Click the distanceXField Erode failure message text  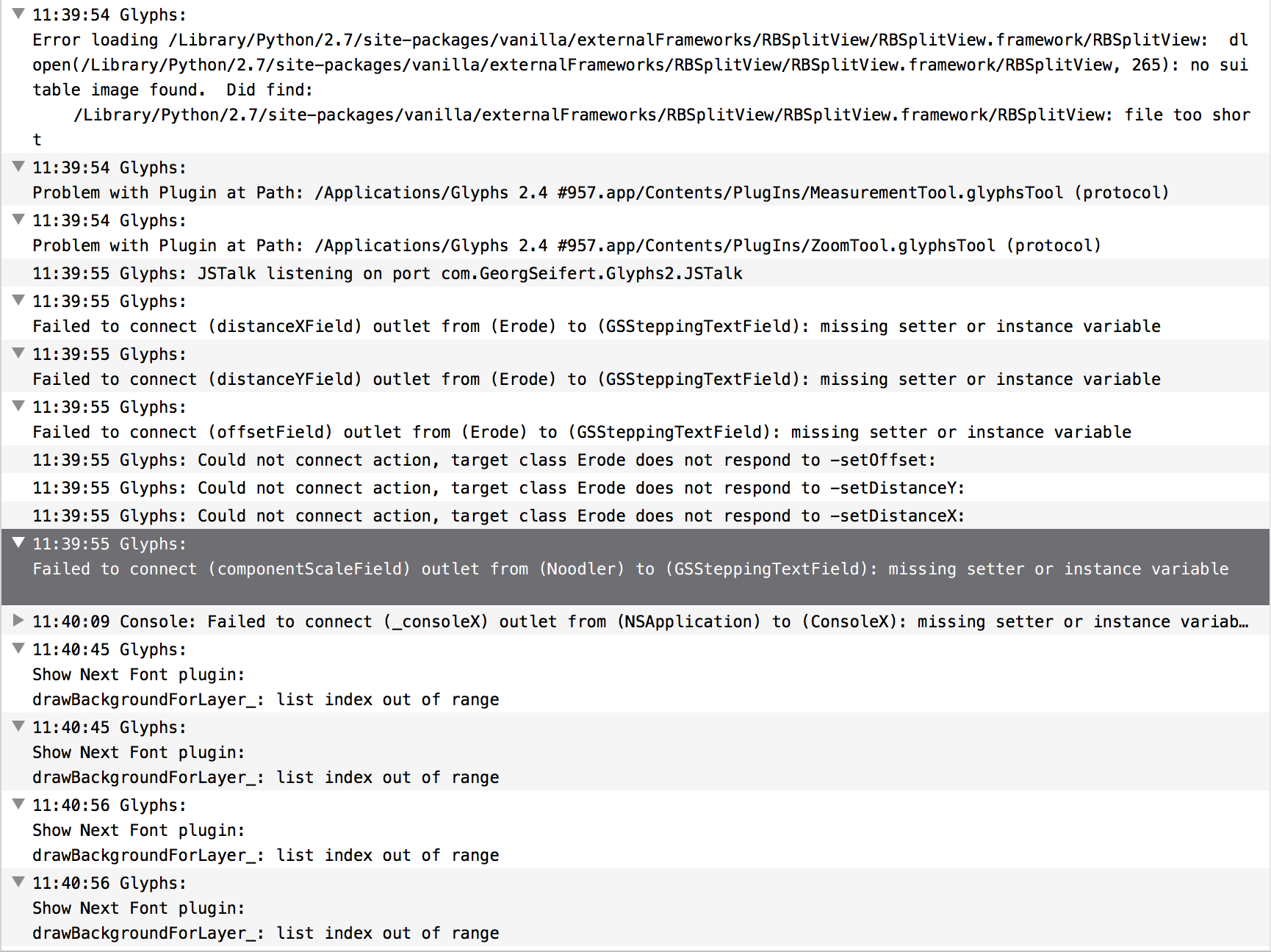tap(596, 326)
